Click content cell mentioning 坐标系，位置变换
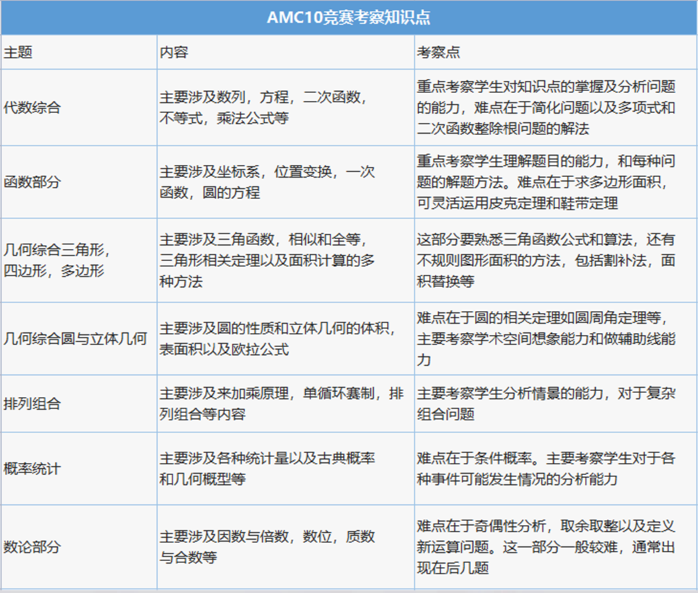 click(285, 182)
